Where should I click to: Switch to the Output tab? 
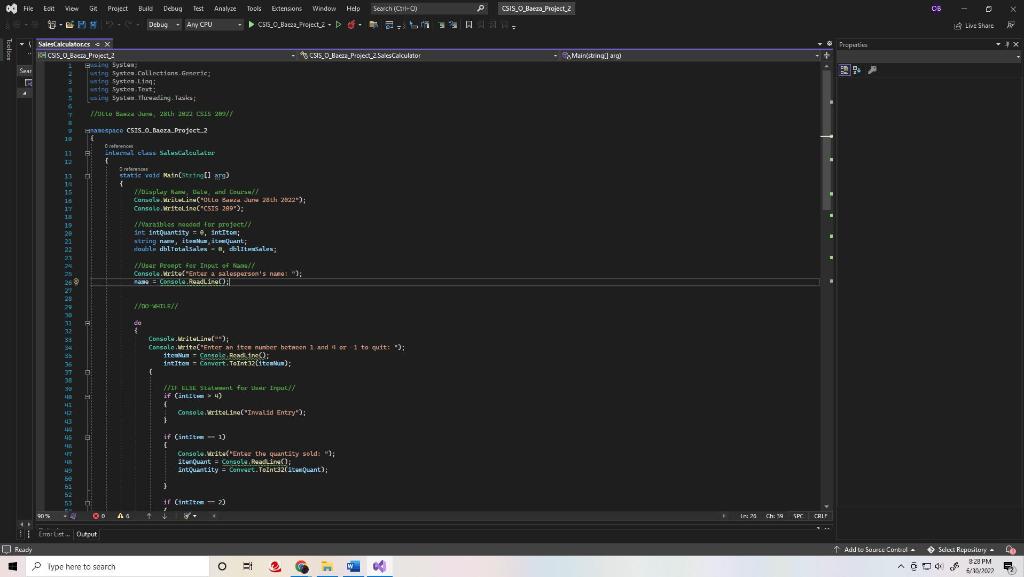pyautogui.click(x=86, y=533)
